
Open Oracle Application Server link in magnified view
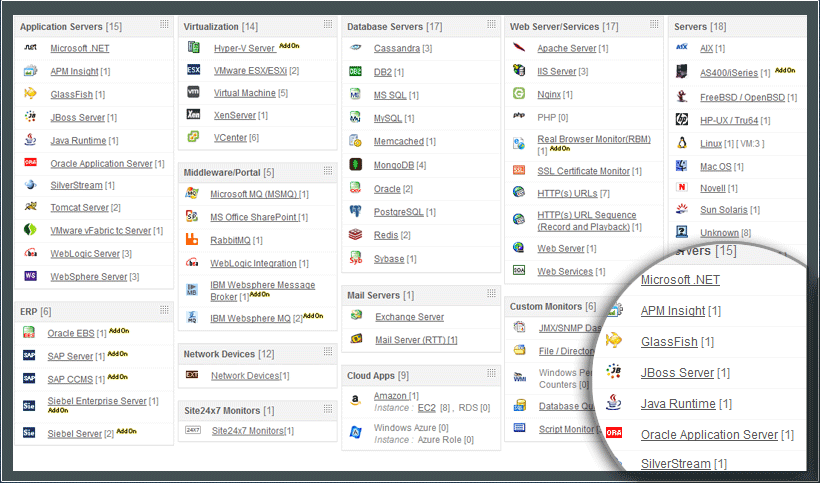coord(710,434)
